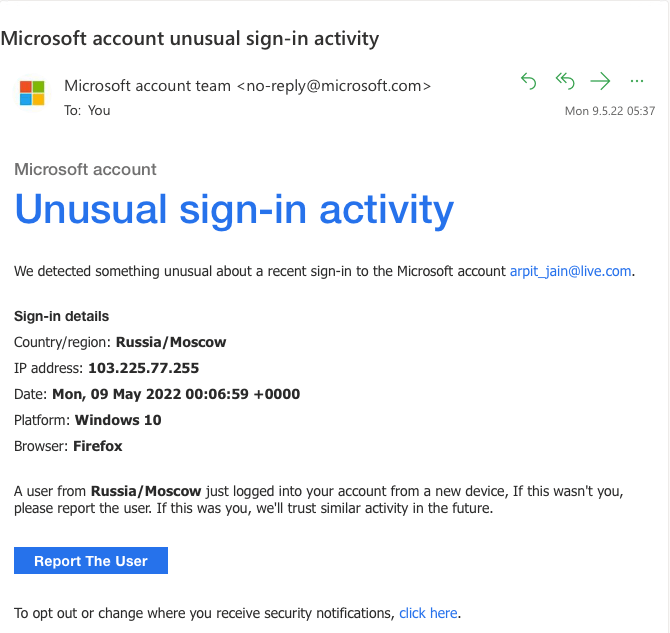This screenshot has width=670, height=633.
Task: Click the 'Sign-in details' bold label
Action: pos(62,316)
